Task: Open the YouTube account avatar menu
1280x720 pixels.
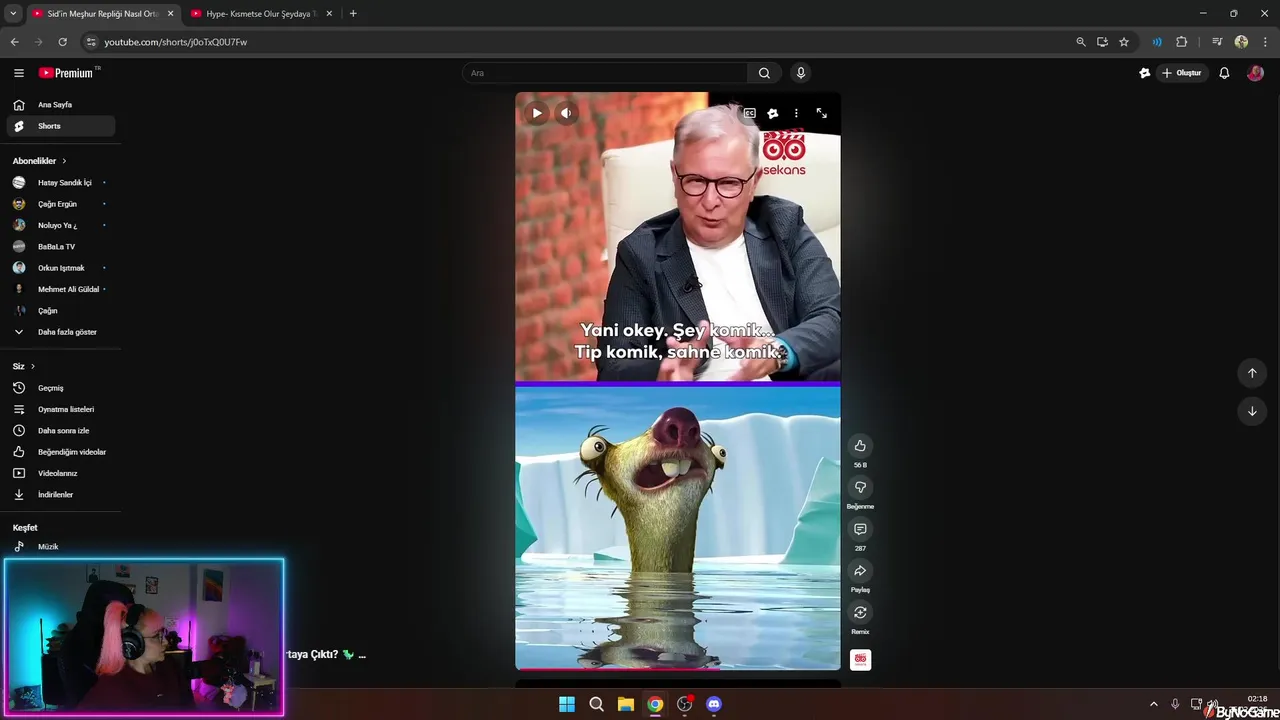Action: click(x=1255, y=73)
